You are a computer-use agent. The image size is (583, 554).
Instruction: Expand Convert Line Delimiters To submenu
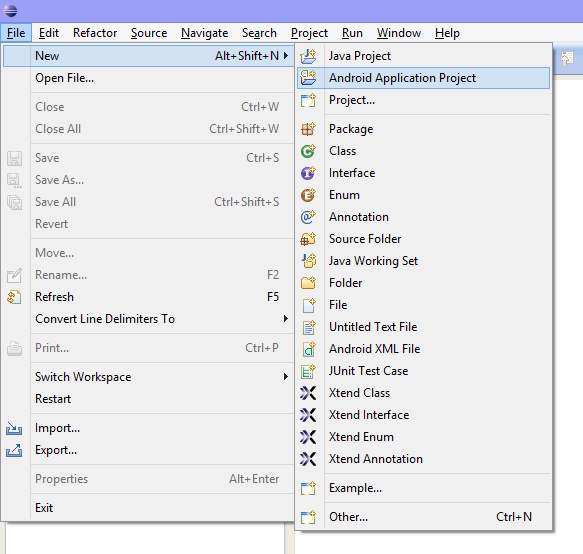coord(286,319)
